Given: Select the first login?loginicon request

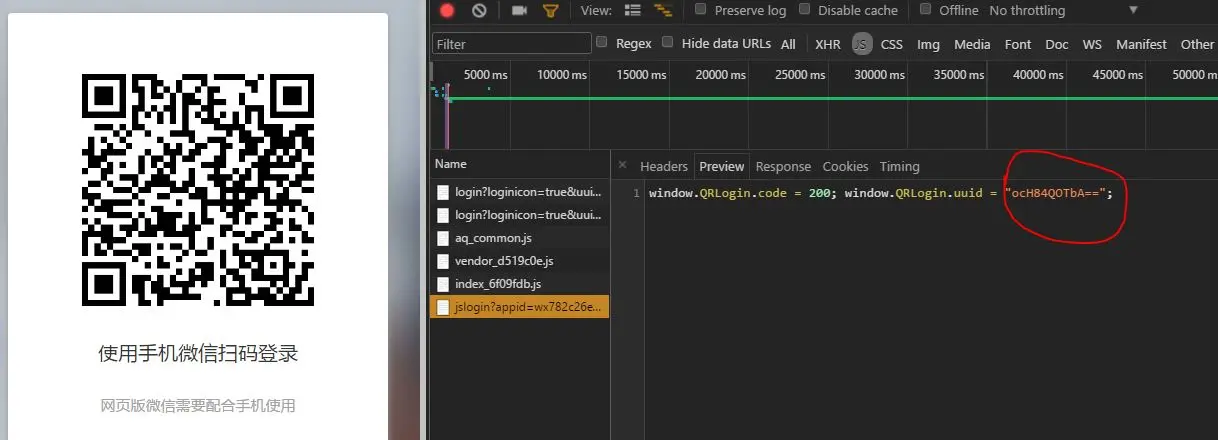Looking at the screenshot, I should pos(519,191).
